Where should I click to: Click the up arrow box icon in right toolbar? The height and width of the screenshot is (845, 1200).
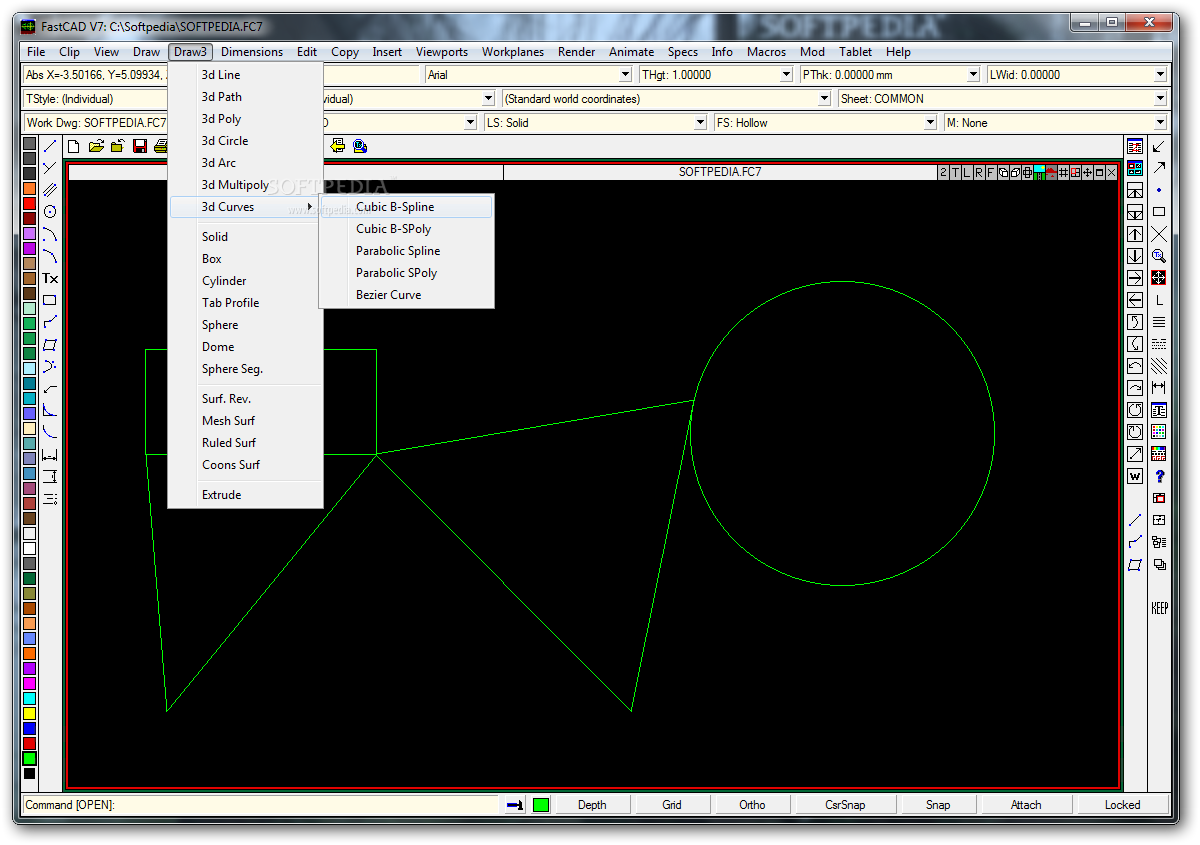coord(1135,234)
